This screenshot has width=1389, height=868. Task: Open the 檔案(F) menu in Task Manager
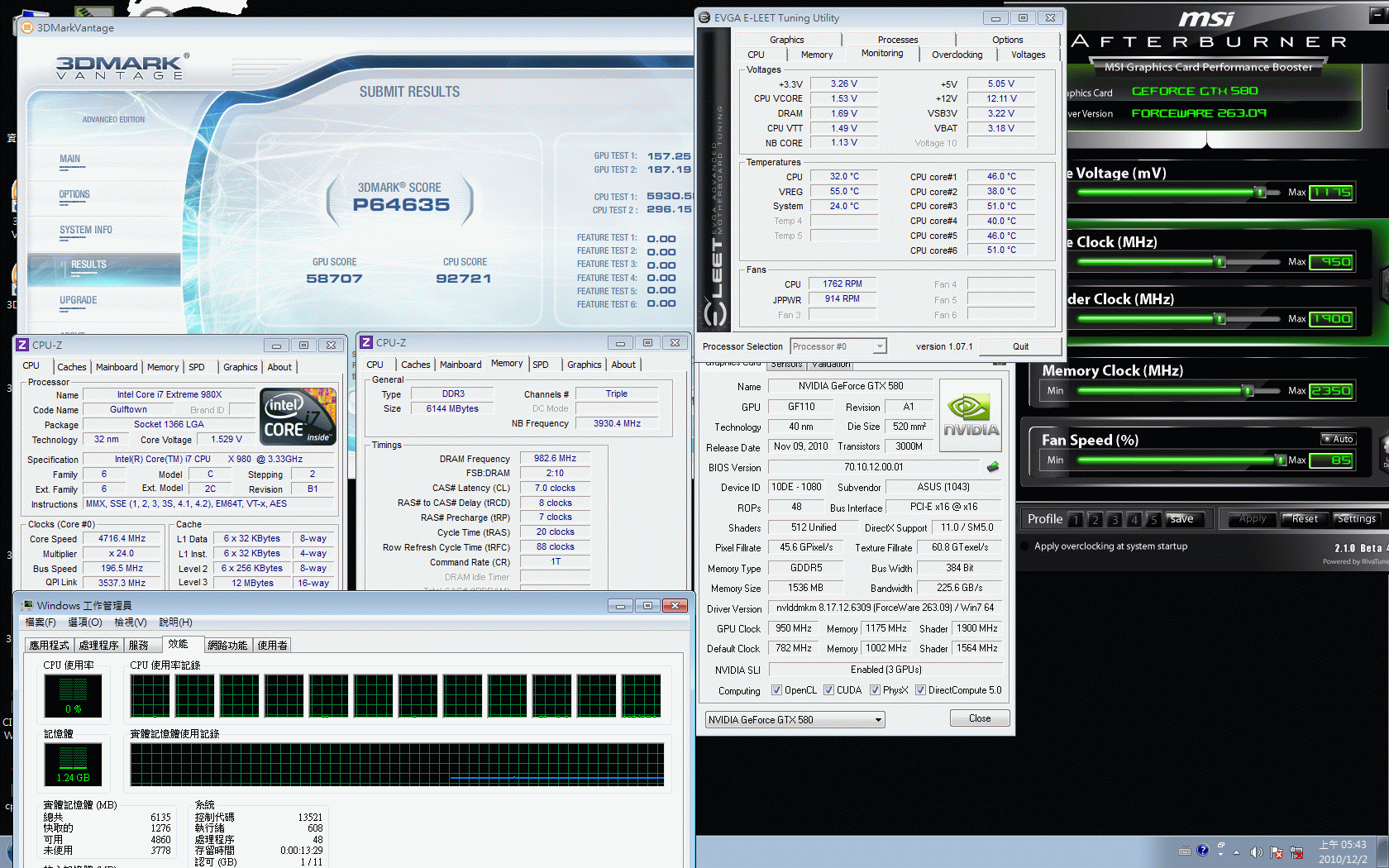pos(41,622)
